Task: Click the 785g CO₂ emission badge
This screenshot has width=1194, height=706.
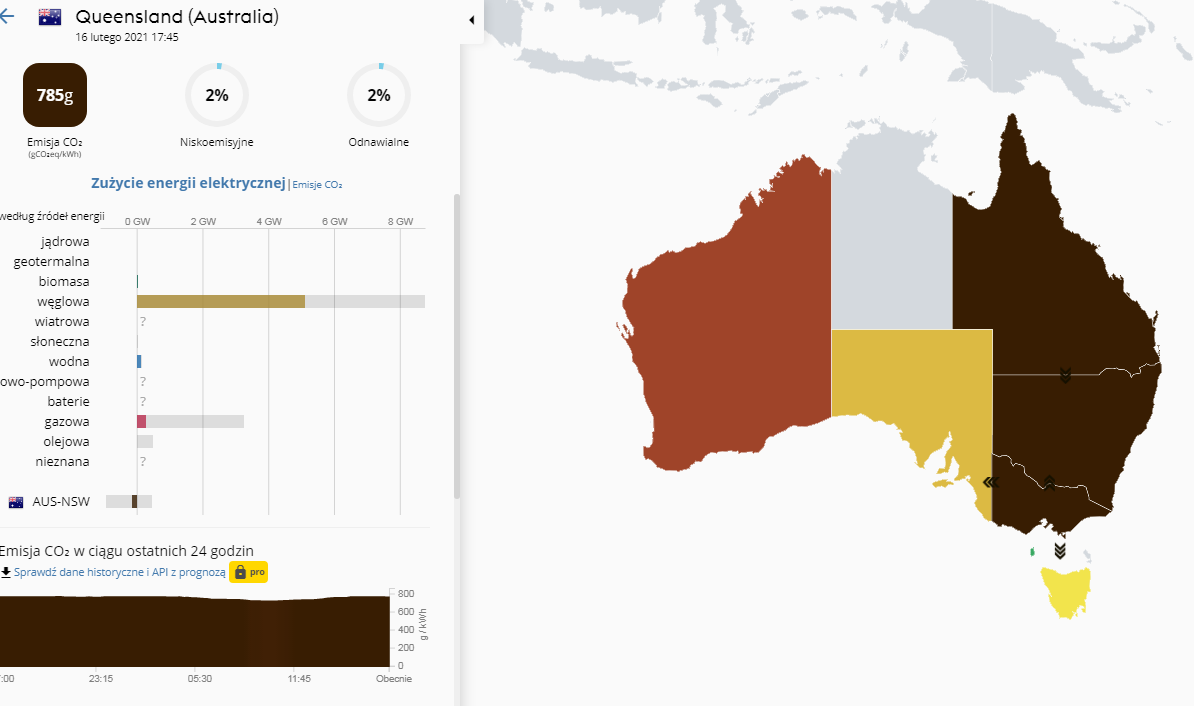Action: [55, 95]
